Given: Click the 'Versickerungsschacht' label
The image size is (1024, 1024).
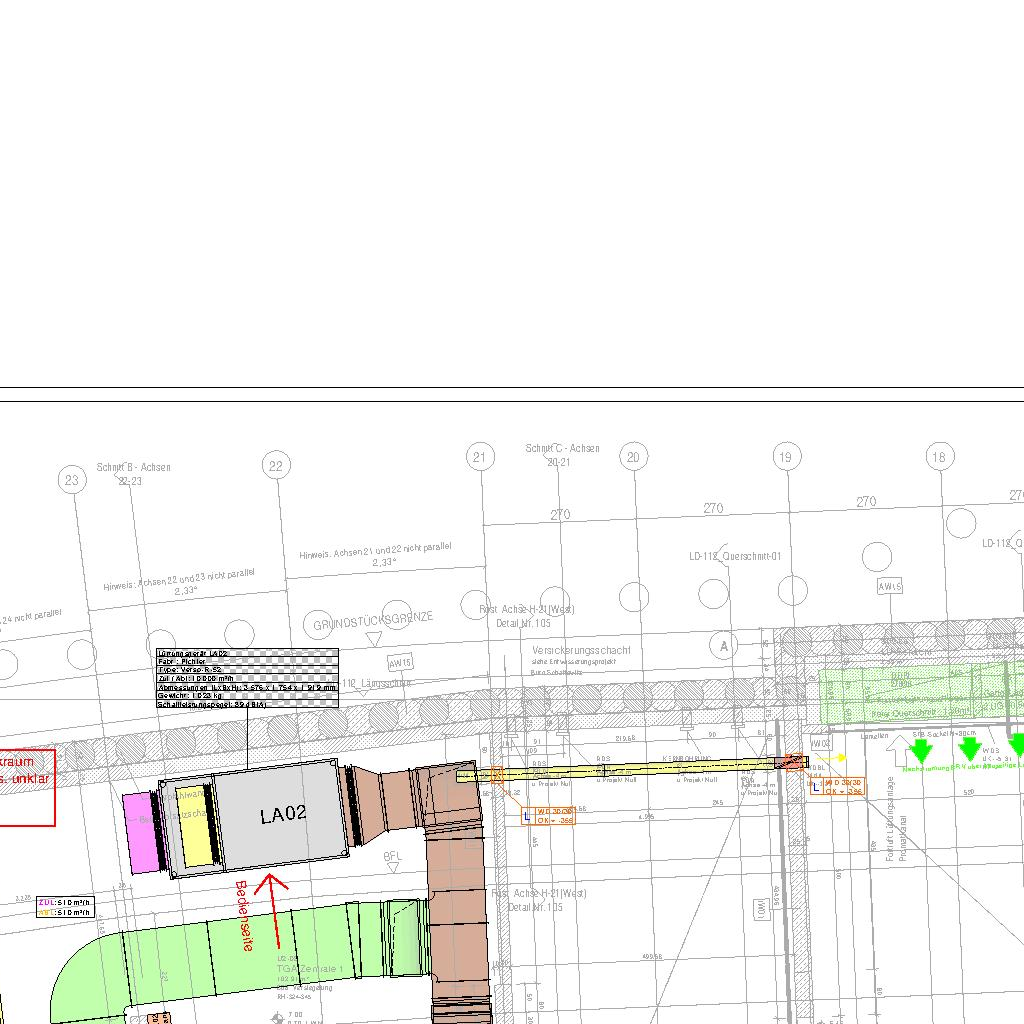Looking at the screenshot, I should (x=581, y=650).
